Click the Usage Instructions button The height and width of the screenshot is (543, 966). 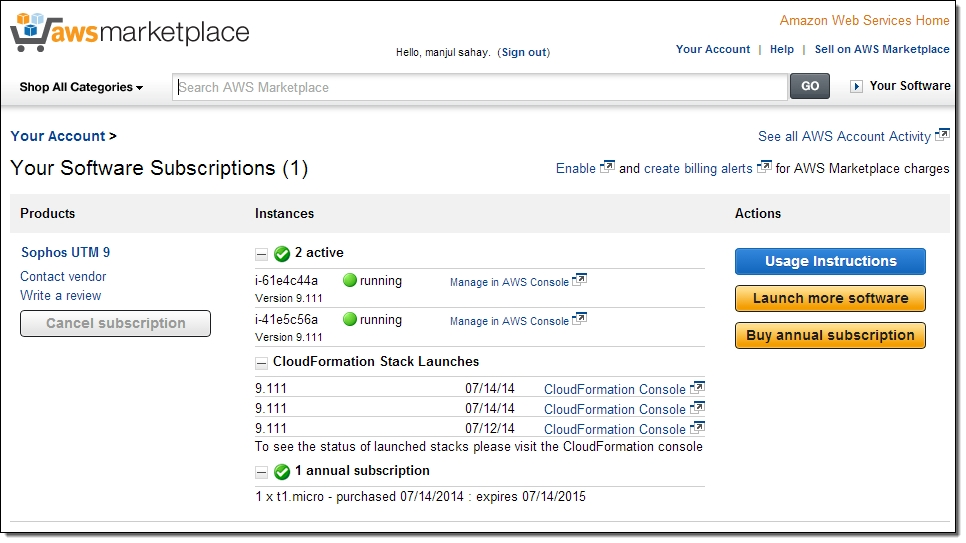point(830,262)
